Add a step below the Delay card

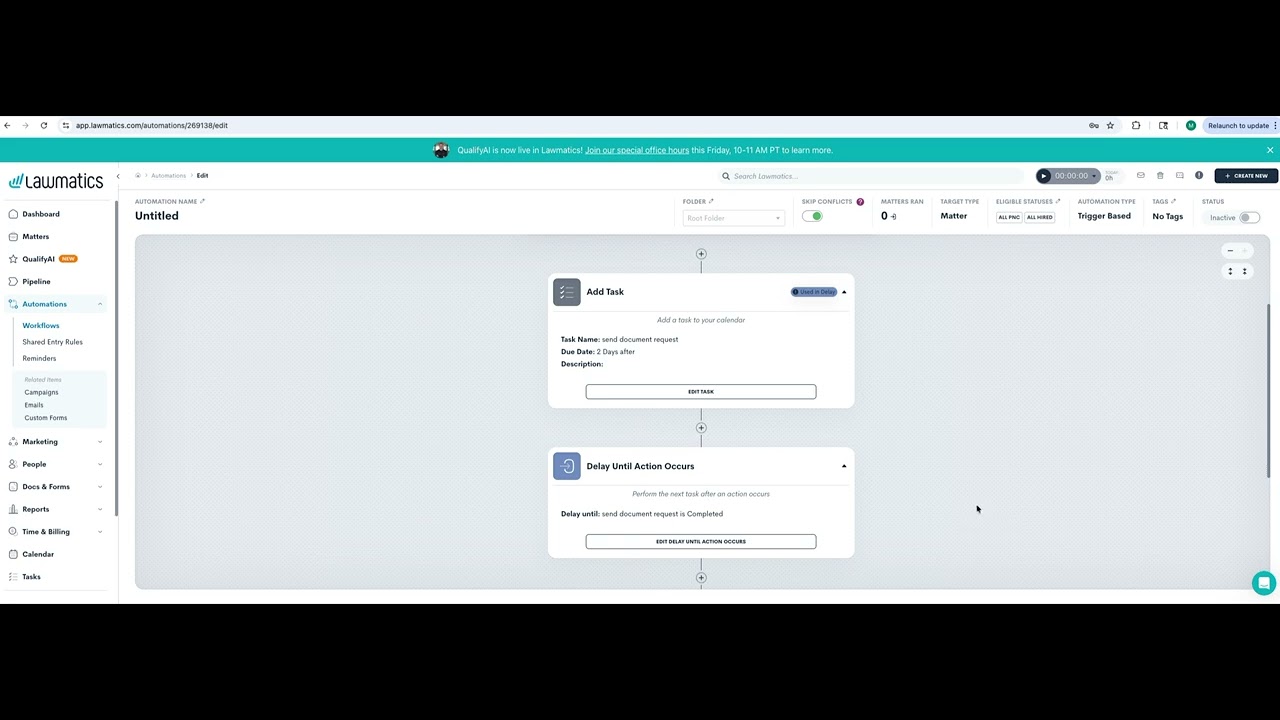point(701,578)
